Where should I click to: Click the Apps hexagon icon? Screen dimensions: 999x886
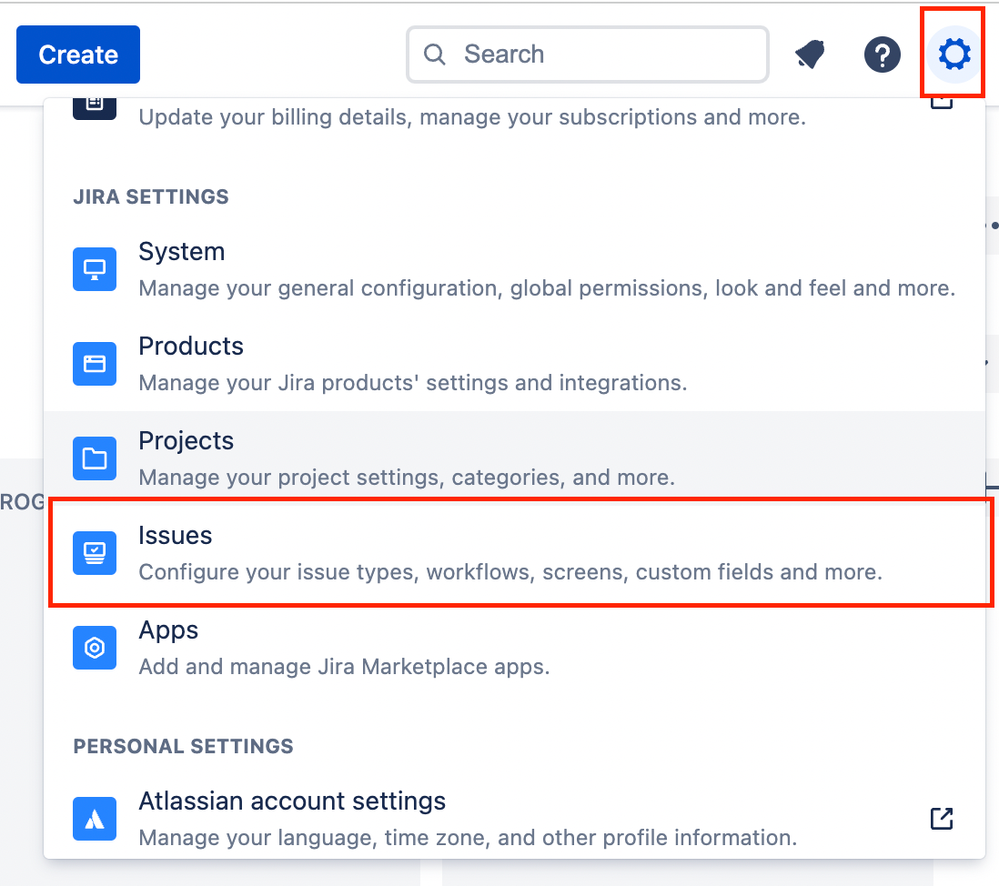click(94, 648)
